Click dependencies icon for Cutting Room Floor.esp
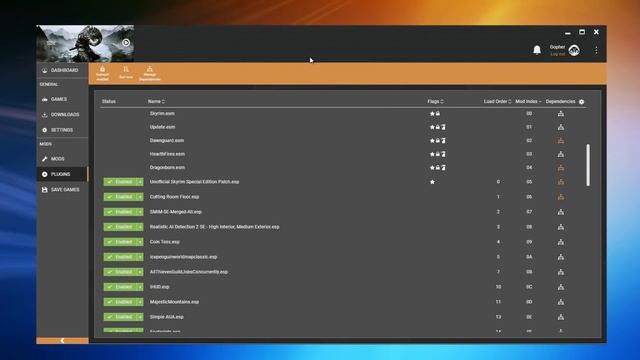Image resolution: width=640 pixels, height=360 pixels. pos(561,197)
